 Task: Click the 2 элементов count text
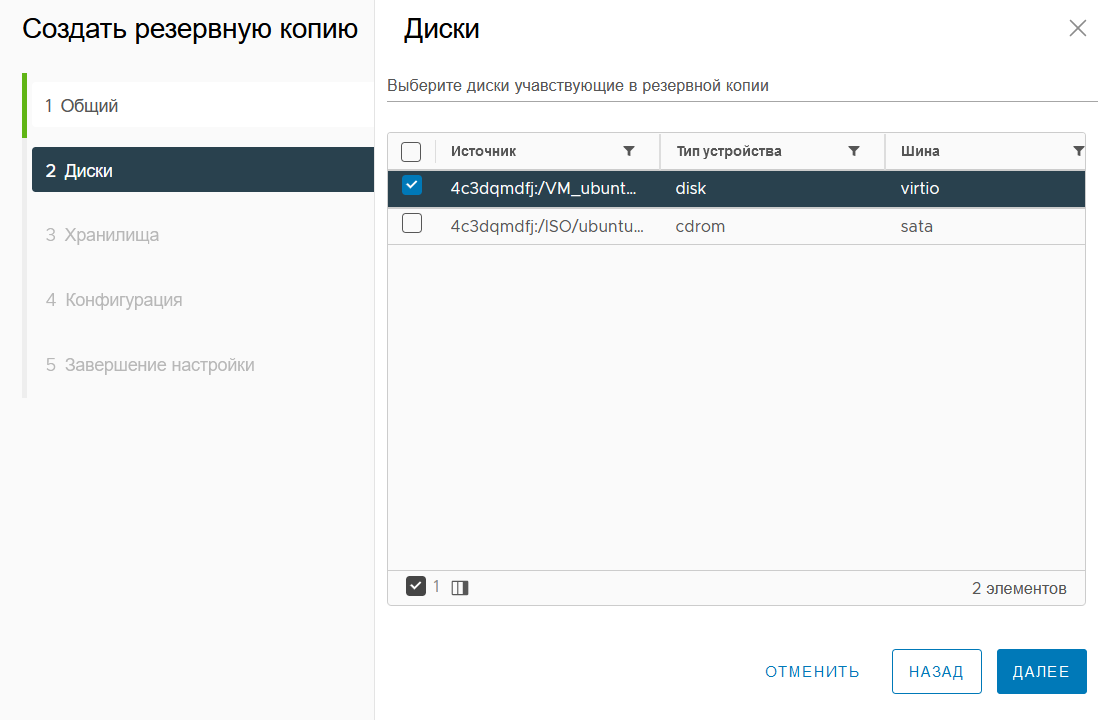(1019, 588)
